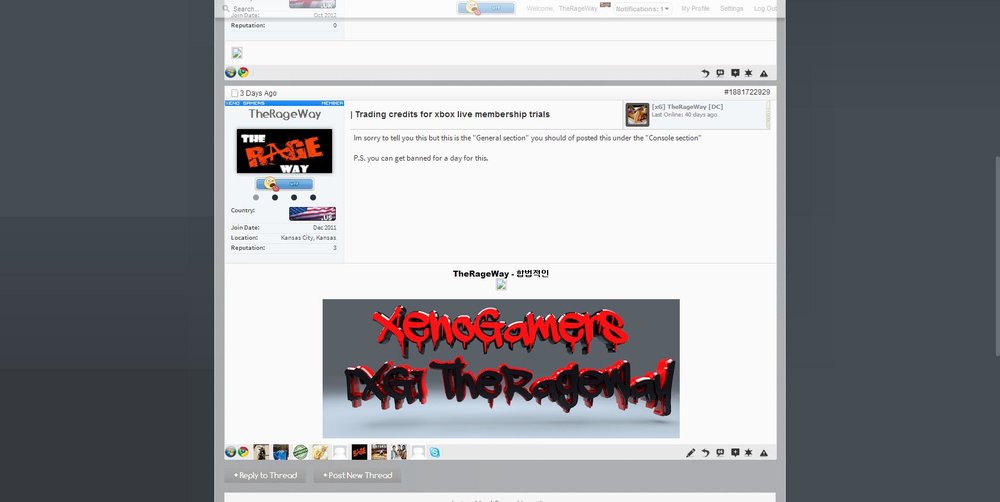Click the small avatar beside [xG] TheRageWay [DC]
The height and width of the screenshot is (502, 1000).
coord(637,115)
